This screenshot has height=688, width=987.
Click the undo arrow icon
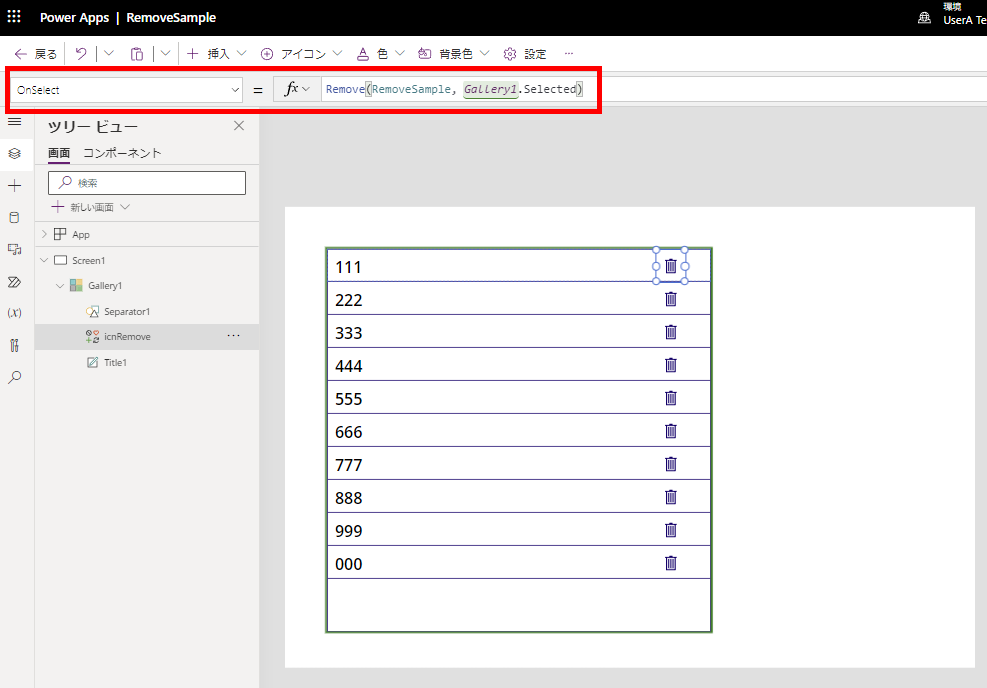81,54
